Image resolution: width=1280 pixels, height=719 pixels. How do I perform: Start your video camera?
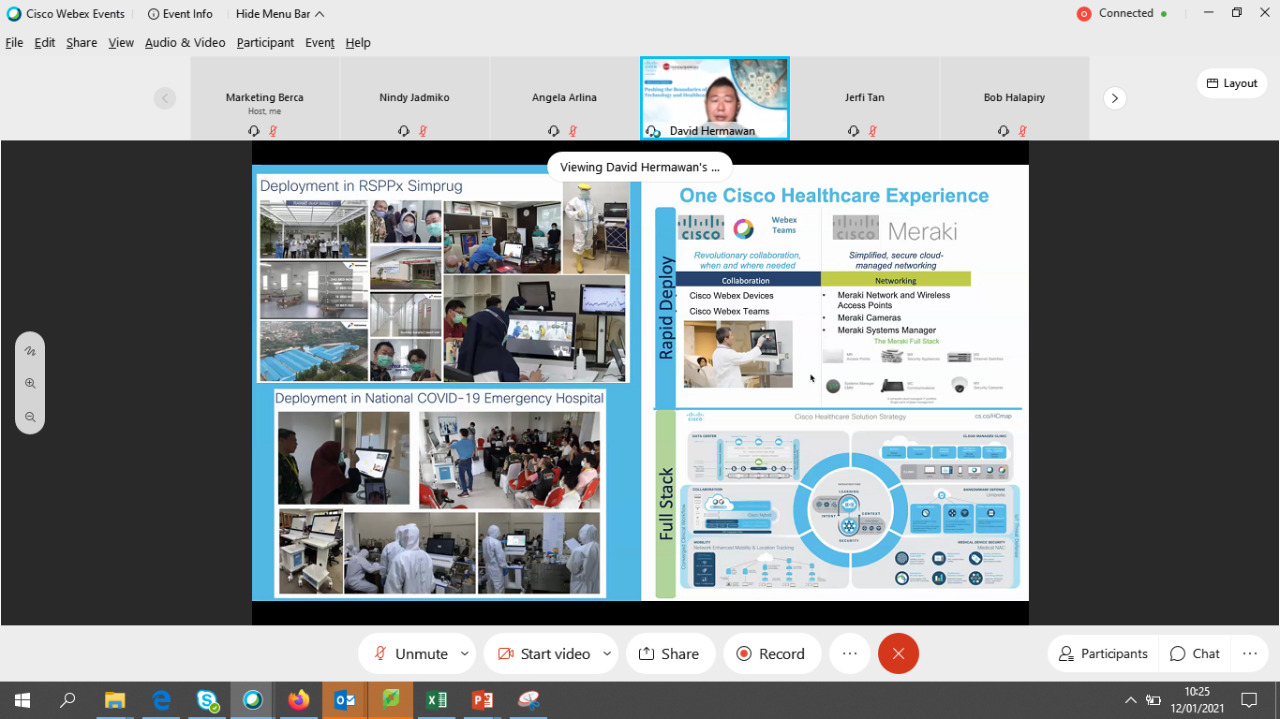click(545, 654)
